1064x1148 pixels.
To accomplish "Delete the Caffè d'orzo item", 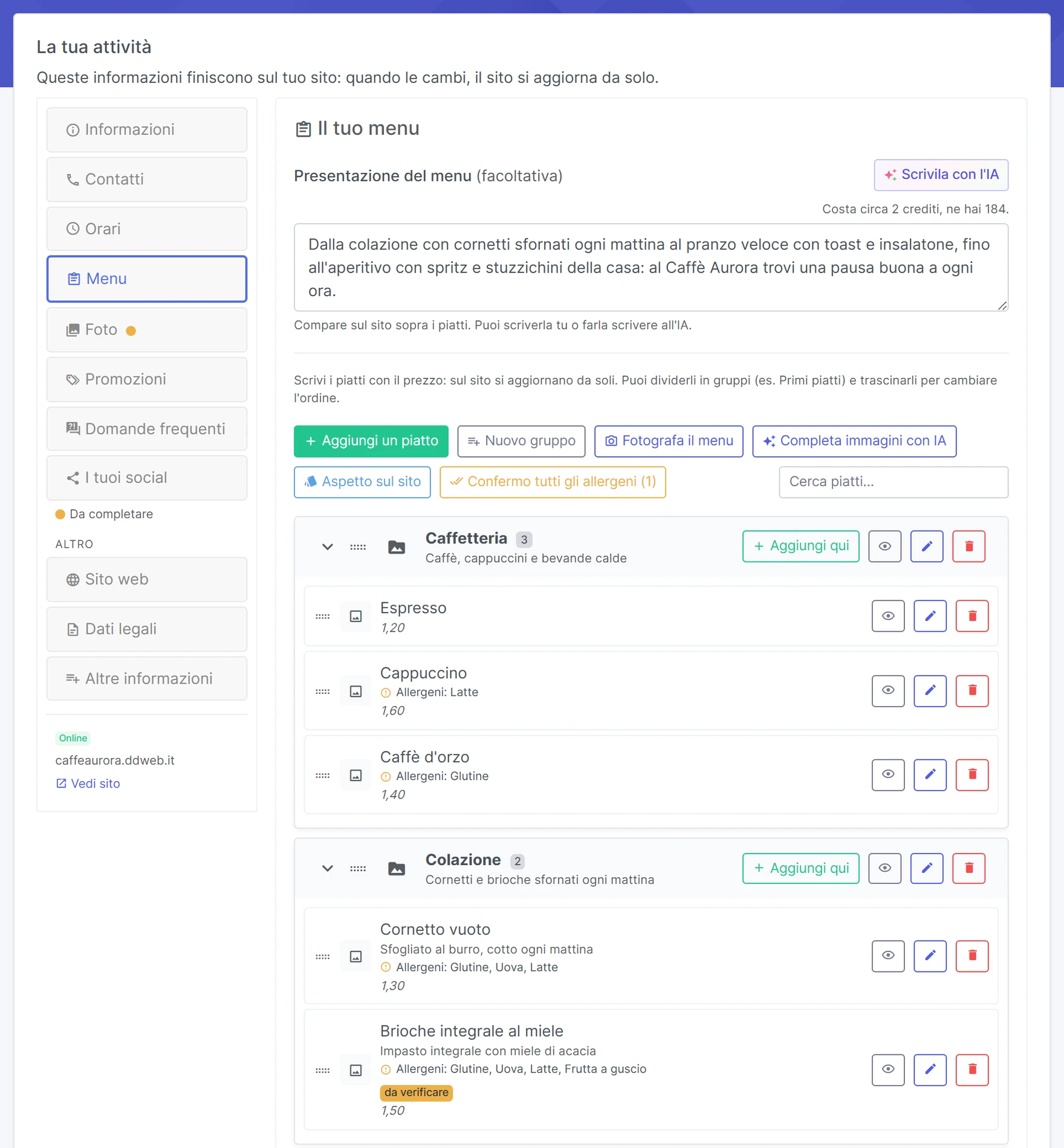I will point(972,774).
